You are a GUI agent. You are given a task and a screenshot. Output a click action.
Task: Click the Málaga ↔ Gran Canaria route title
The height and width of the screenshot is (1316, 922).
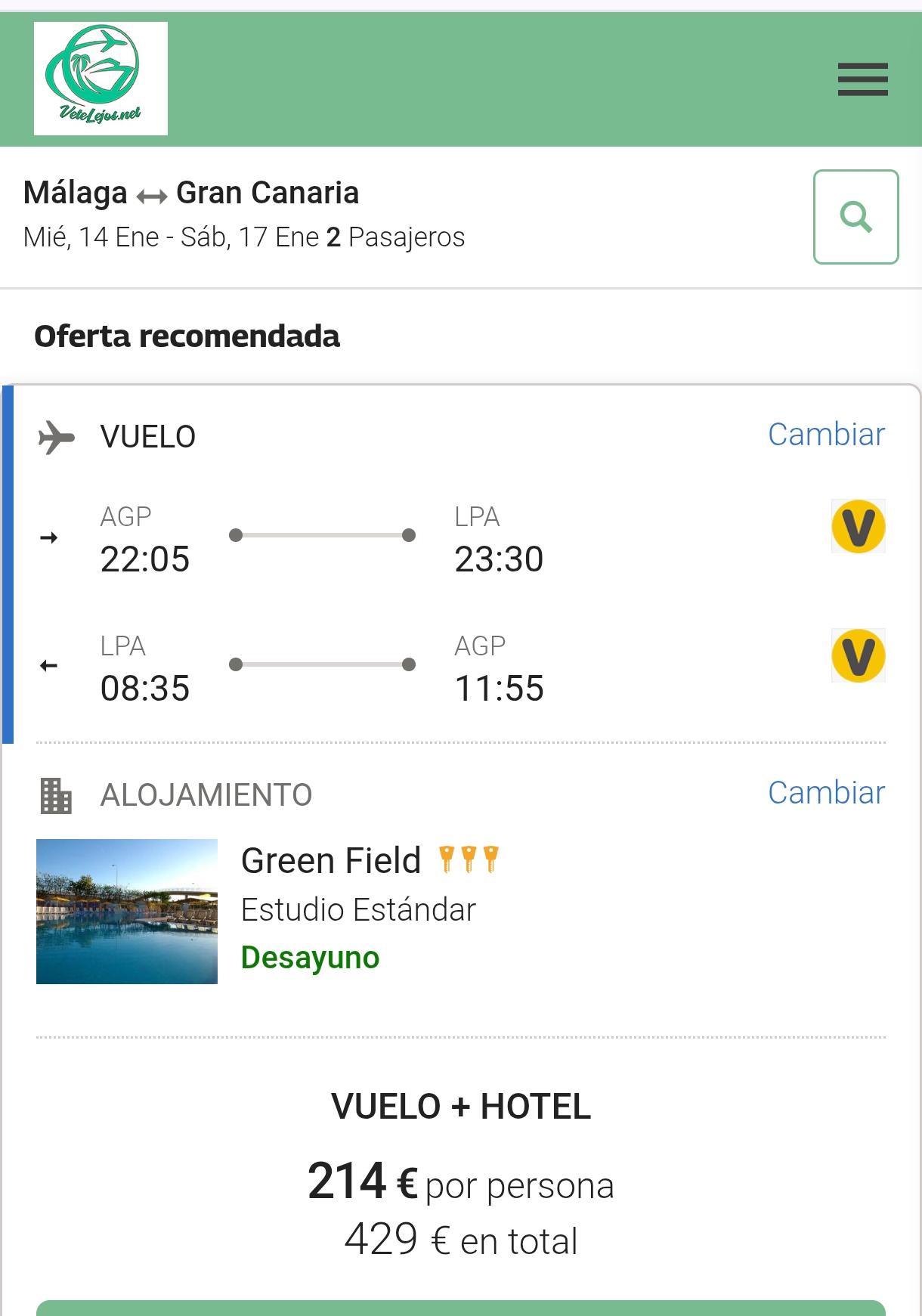tap(191, 194)
